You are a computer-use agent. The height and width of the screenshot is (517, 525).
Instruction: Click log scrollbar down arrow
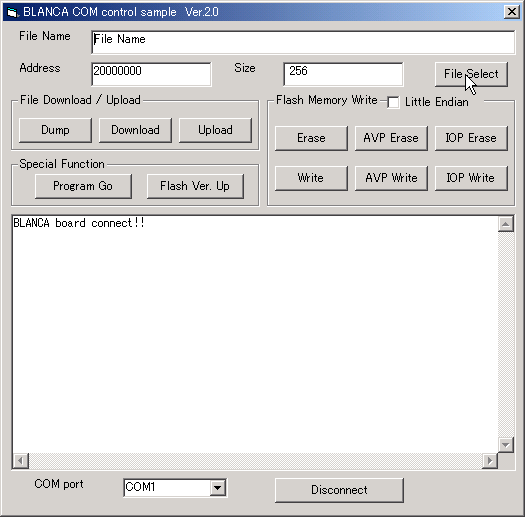506,445
